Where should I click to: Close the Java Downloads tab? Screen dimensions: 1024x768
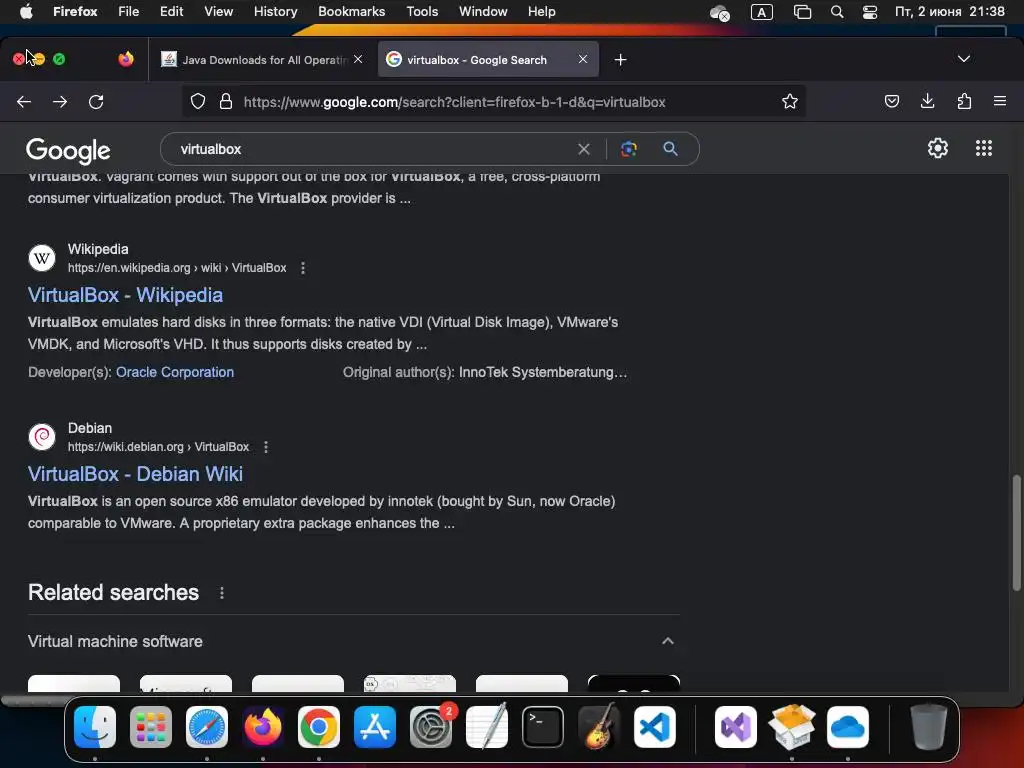358,59
